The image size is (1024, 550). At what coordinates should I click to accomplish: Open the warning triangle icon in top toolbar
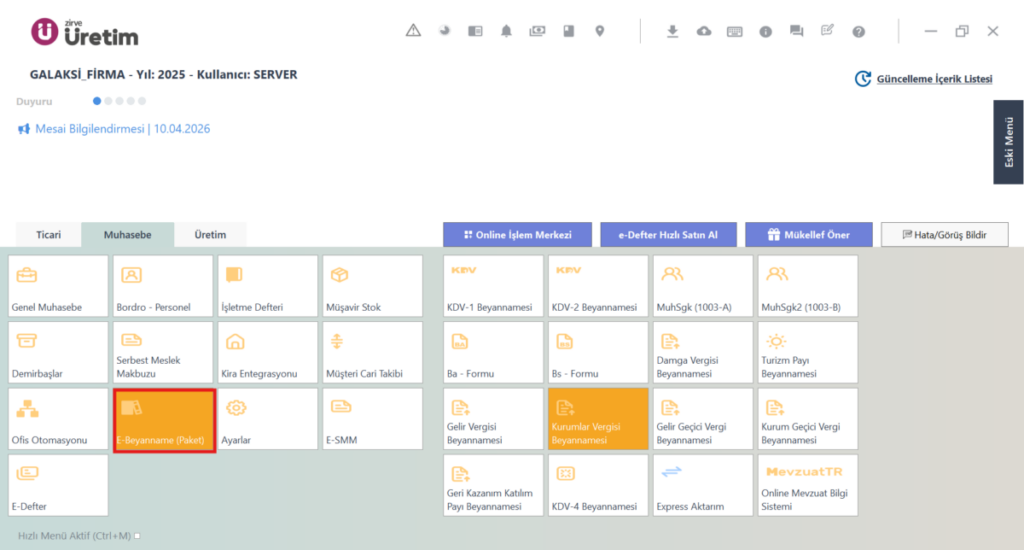[413, 31]
